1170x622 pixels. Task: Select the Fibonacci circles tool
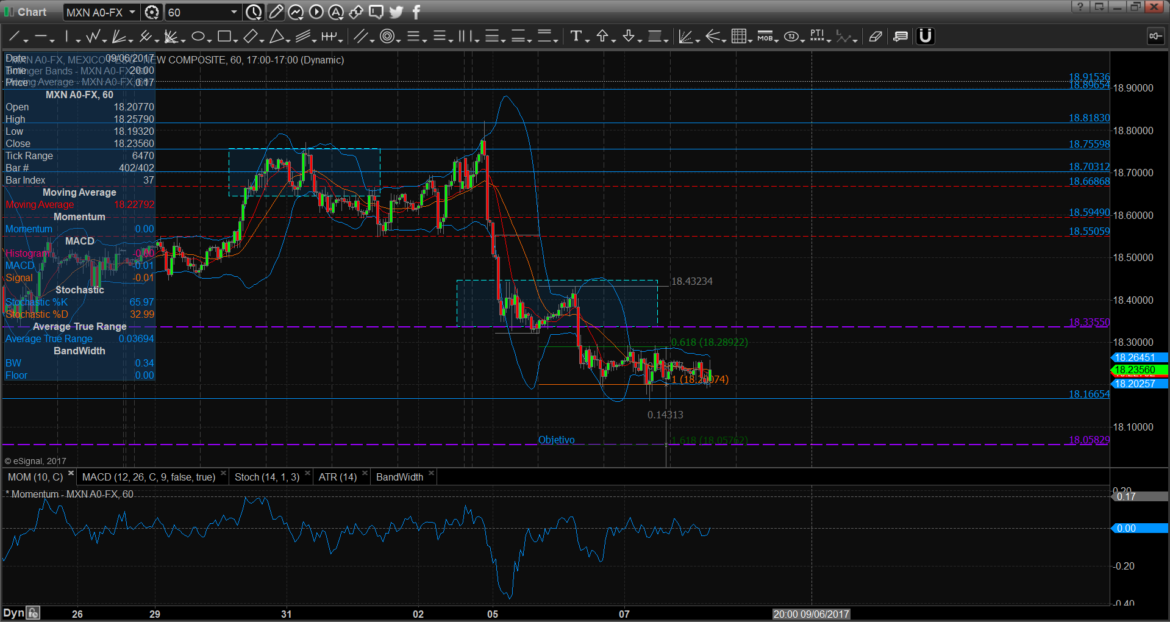[x=387, y=36]
